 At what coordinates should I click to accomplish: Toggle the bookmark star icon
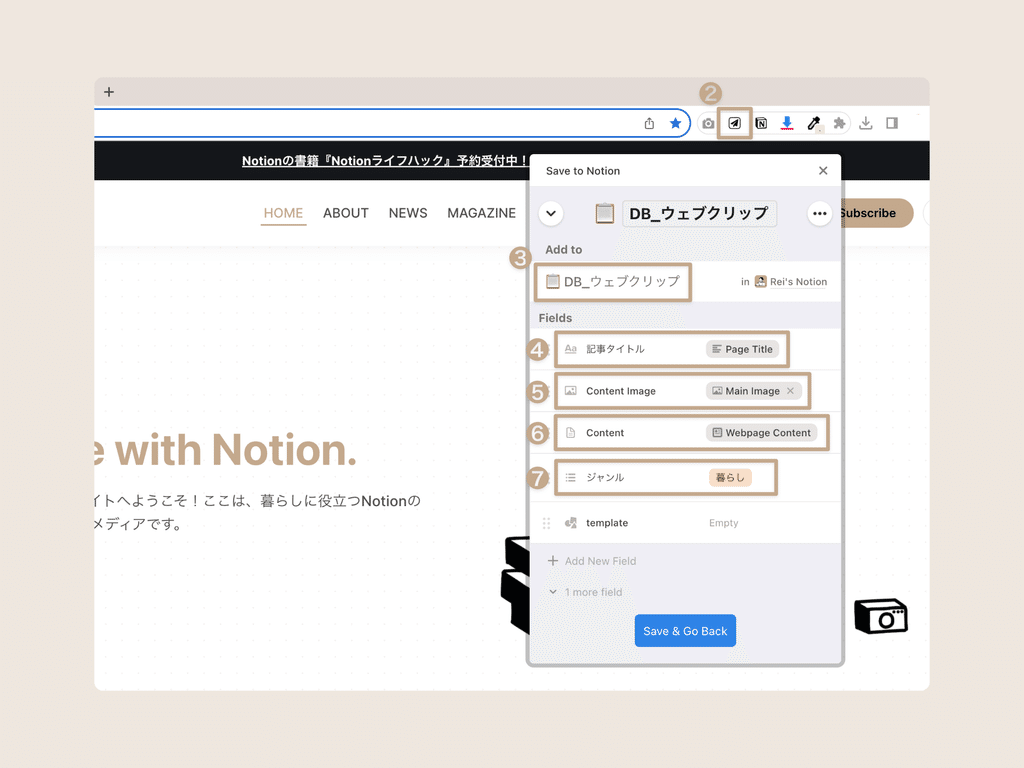coord(675,123)
